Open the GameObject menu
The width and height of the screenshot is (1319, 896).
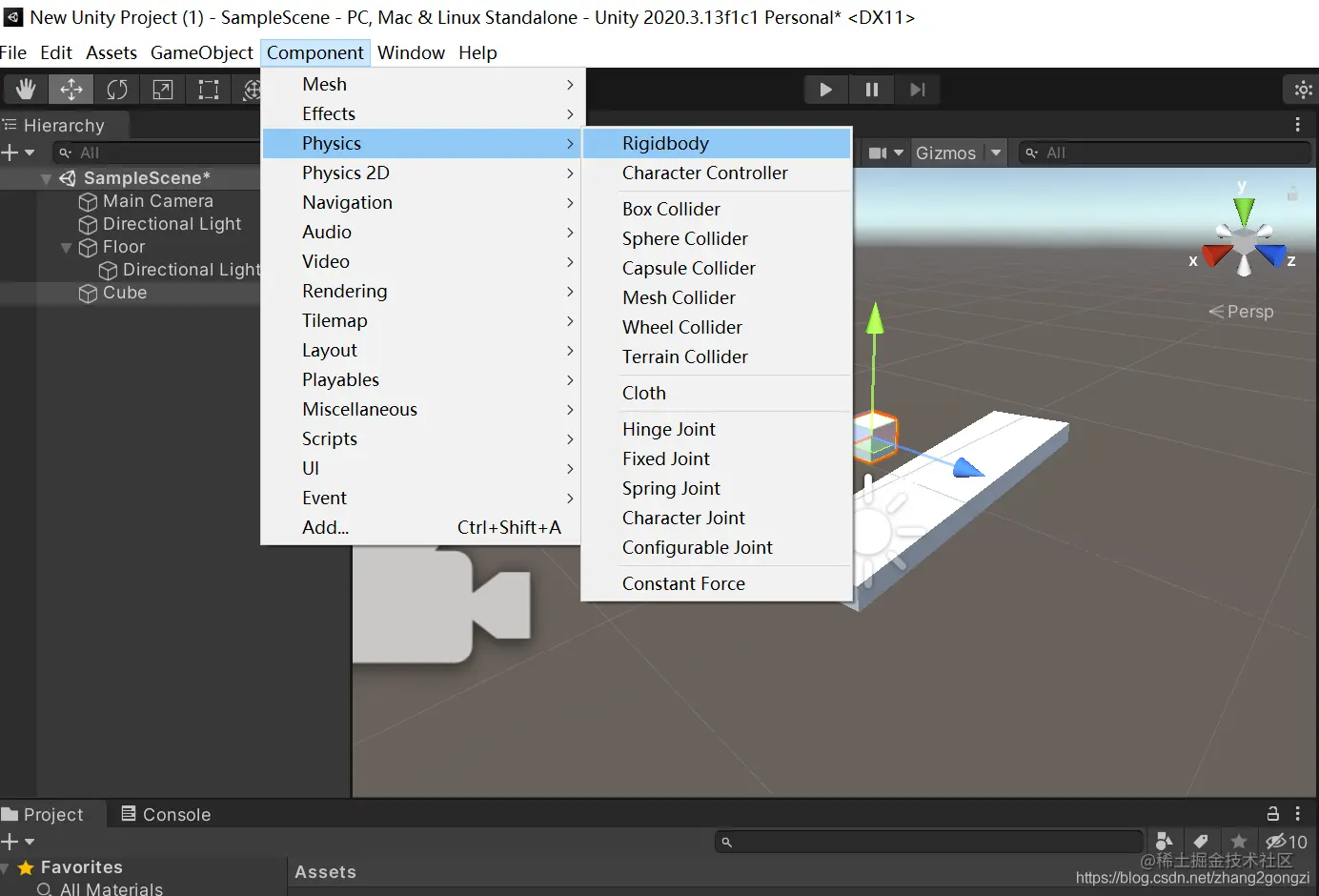click(x=202, y=52)
